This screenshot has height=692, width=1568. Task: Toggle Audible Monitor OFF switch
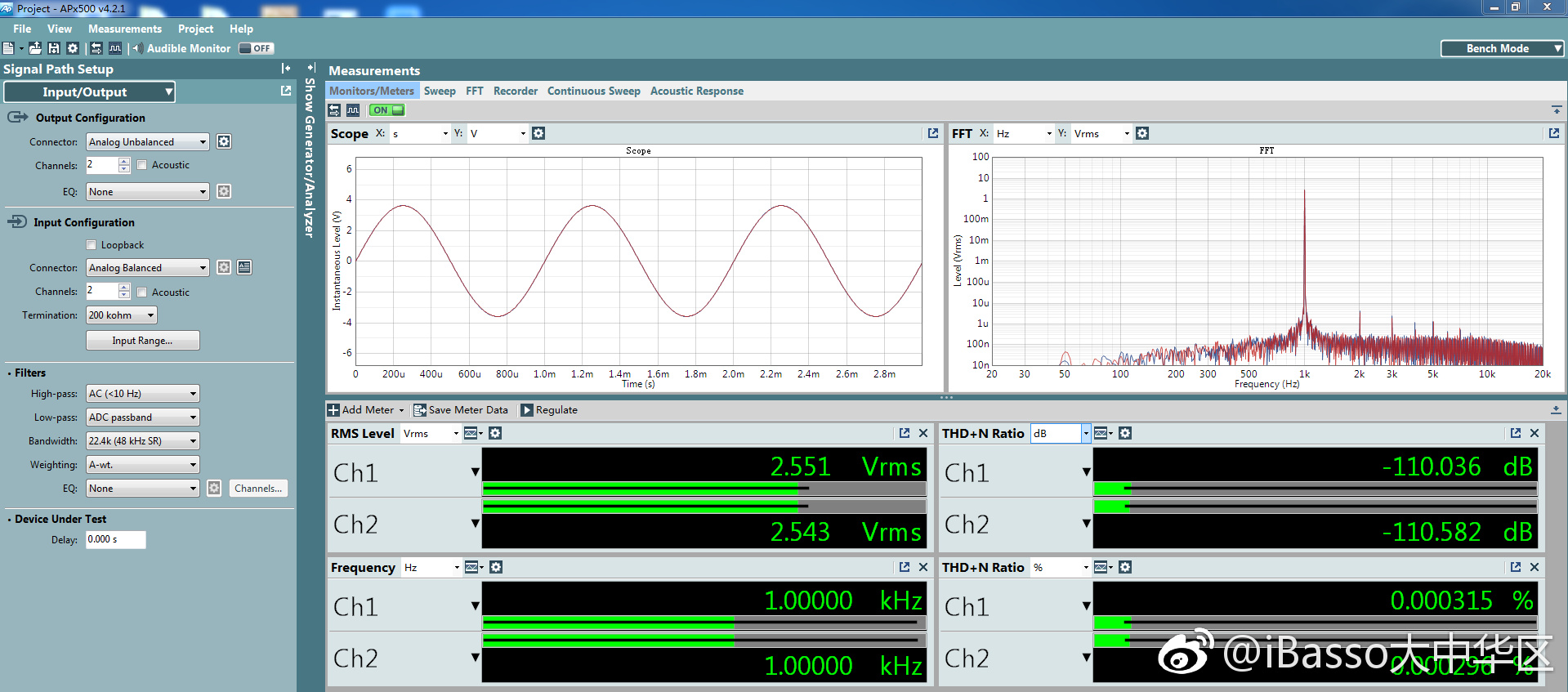pos(256,48)
